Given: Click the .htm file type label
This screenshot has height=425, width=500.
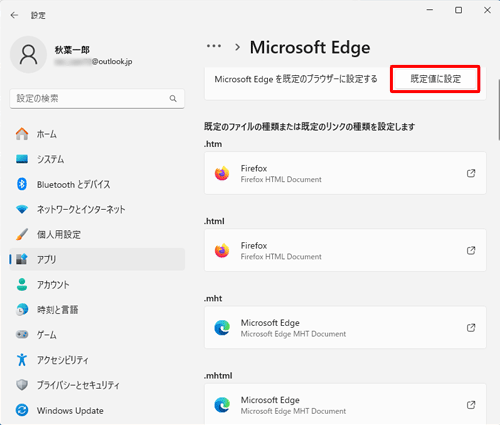Looking at the screenshot, I should (213, 144).
